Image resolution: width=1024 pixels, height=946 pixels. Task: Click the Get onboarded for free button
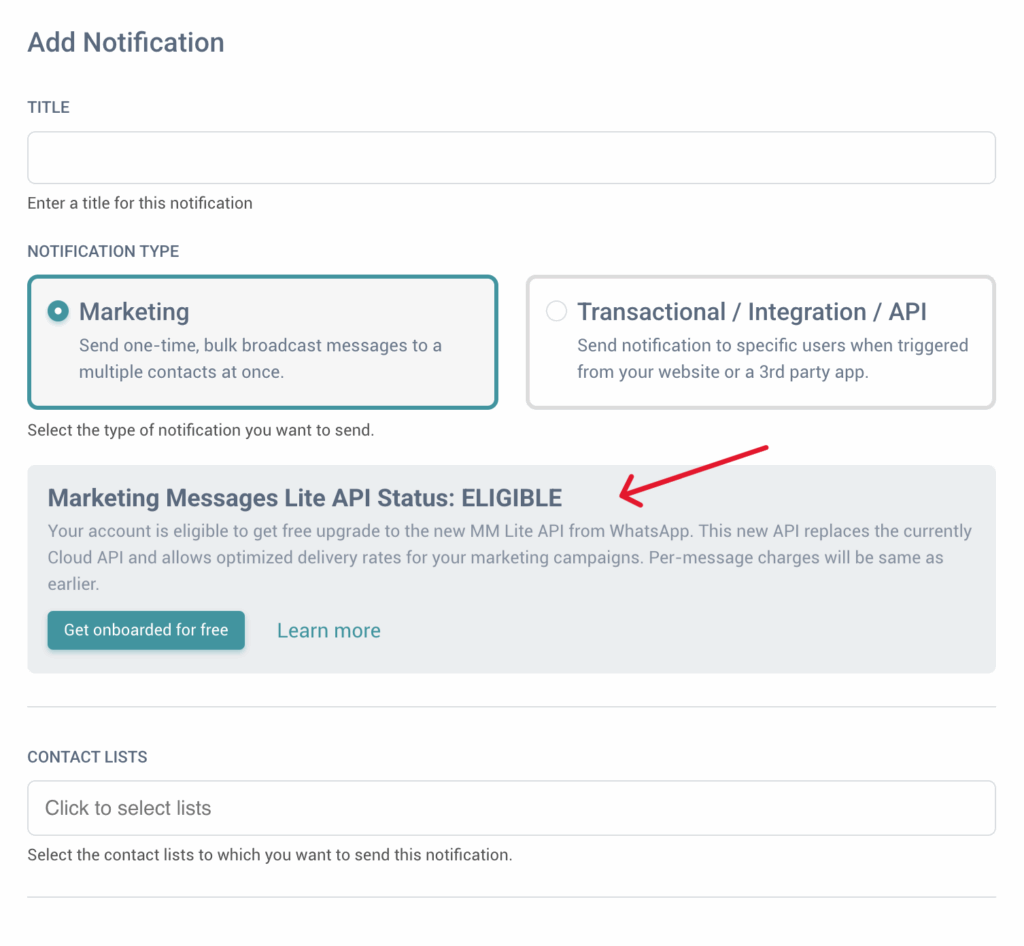146,630
